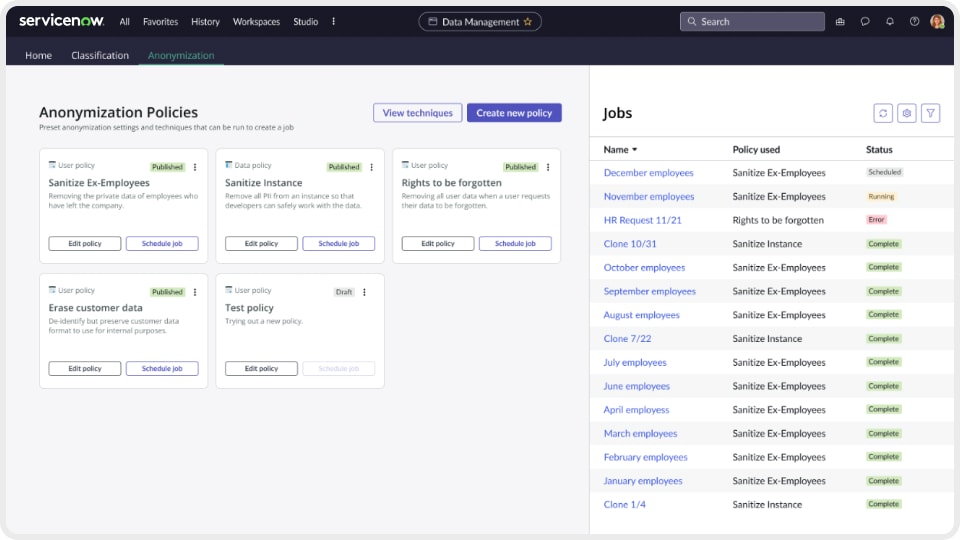Open more options for Sanitize Ex-Employees card
Screen dimensions: 960x540
(x=195, y=168)
